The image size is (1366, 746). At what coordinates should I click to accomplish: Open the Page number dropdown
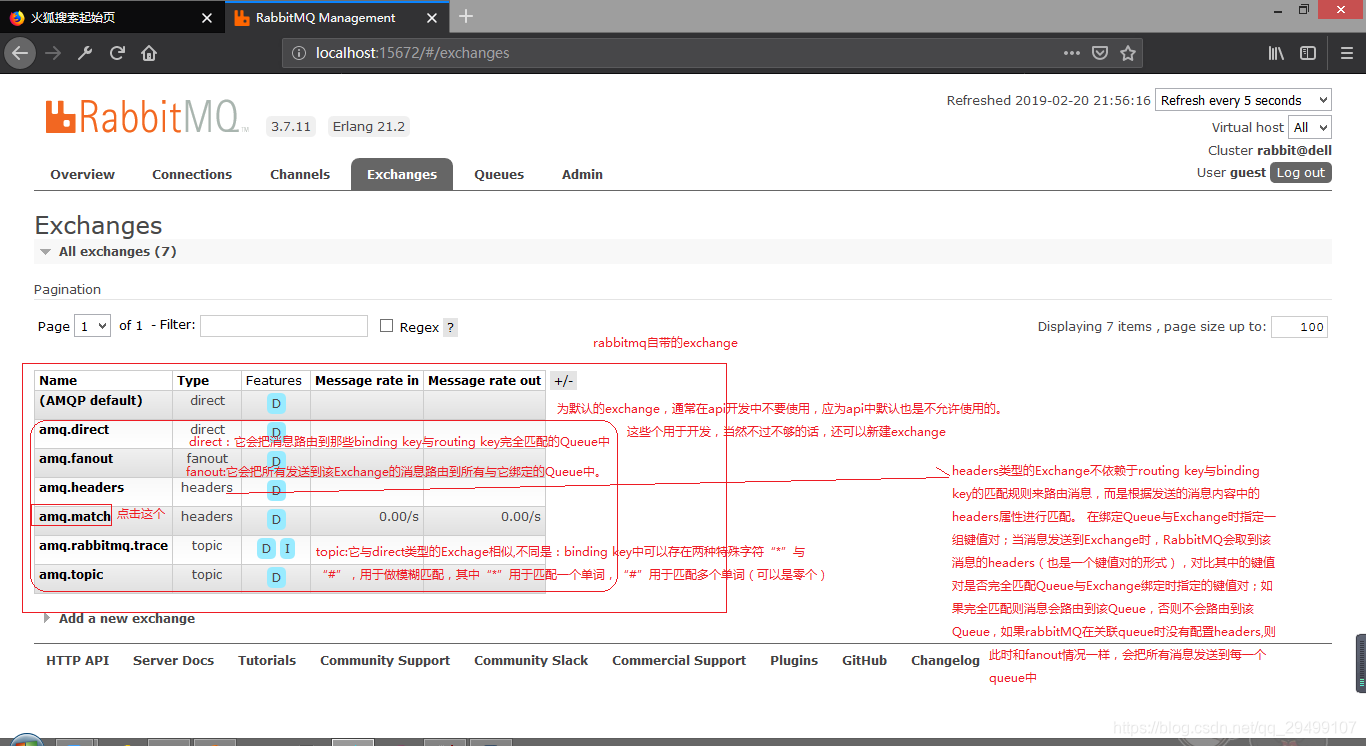(x=93, y=325)
